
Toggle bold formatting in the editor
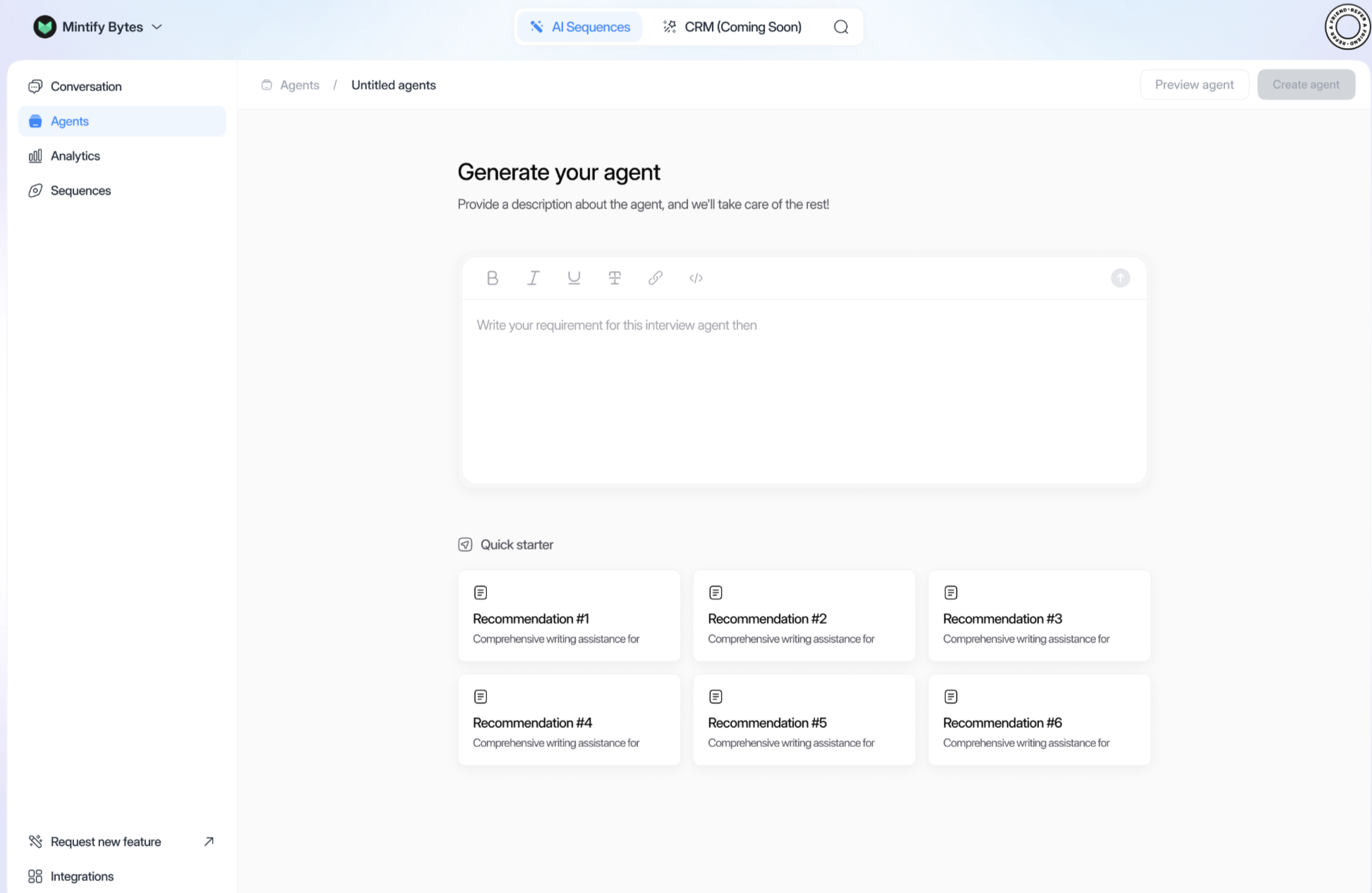492,278
